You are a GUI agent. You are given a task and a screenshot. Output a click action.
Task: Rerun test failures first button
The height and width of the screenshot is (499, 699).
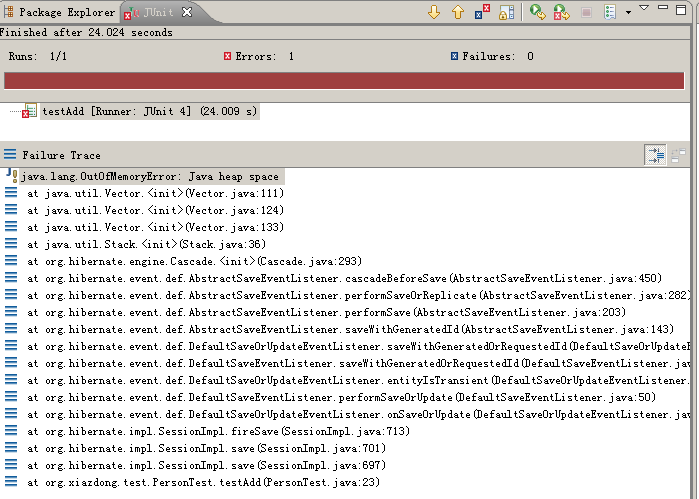tap(562, 12)
